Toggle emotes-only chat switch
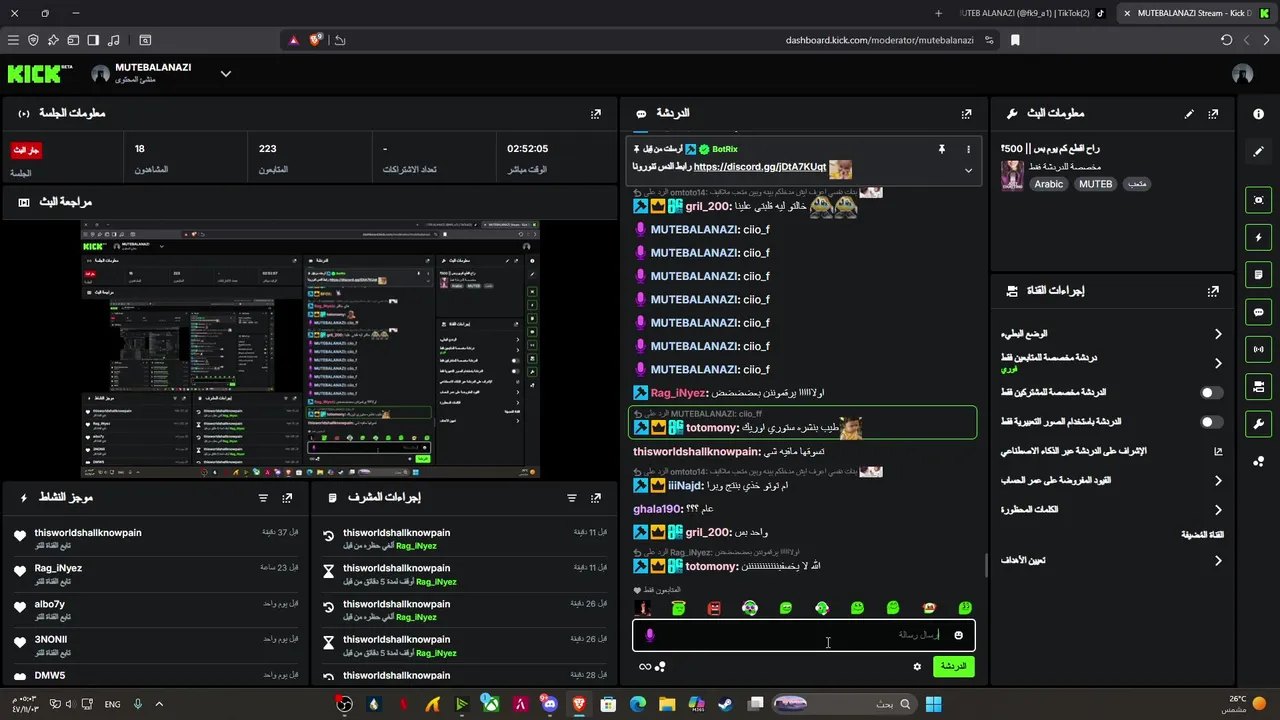Image resolution: width=1280 pixels, height=720 pixels. [1212, 422]
